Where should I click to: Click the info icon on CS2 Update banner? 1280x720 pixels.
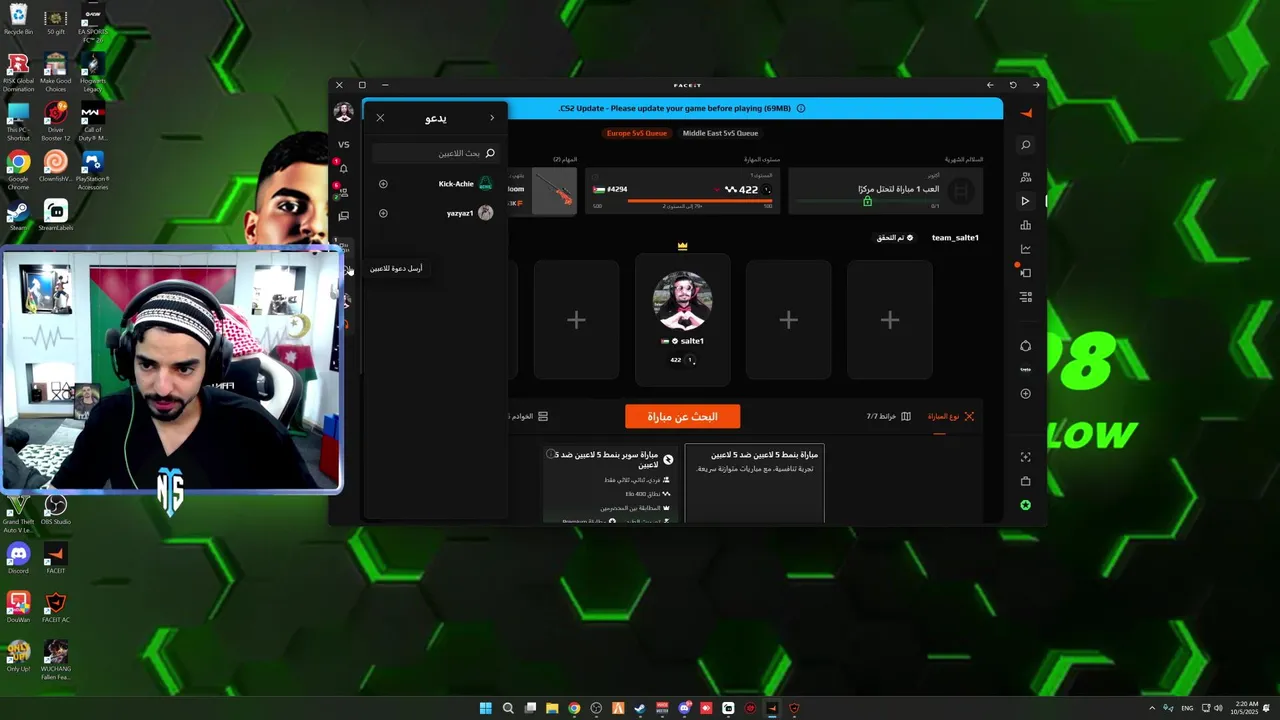pyautogui.click(x=801, y=108)
